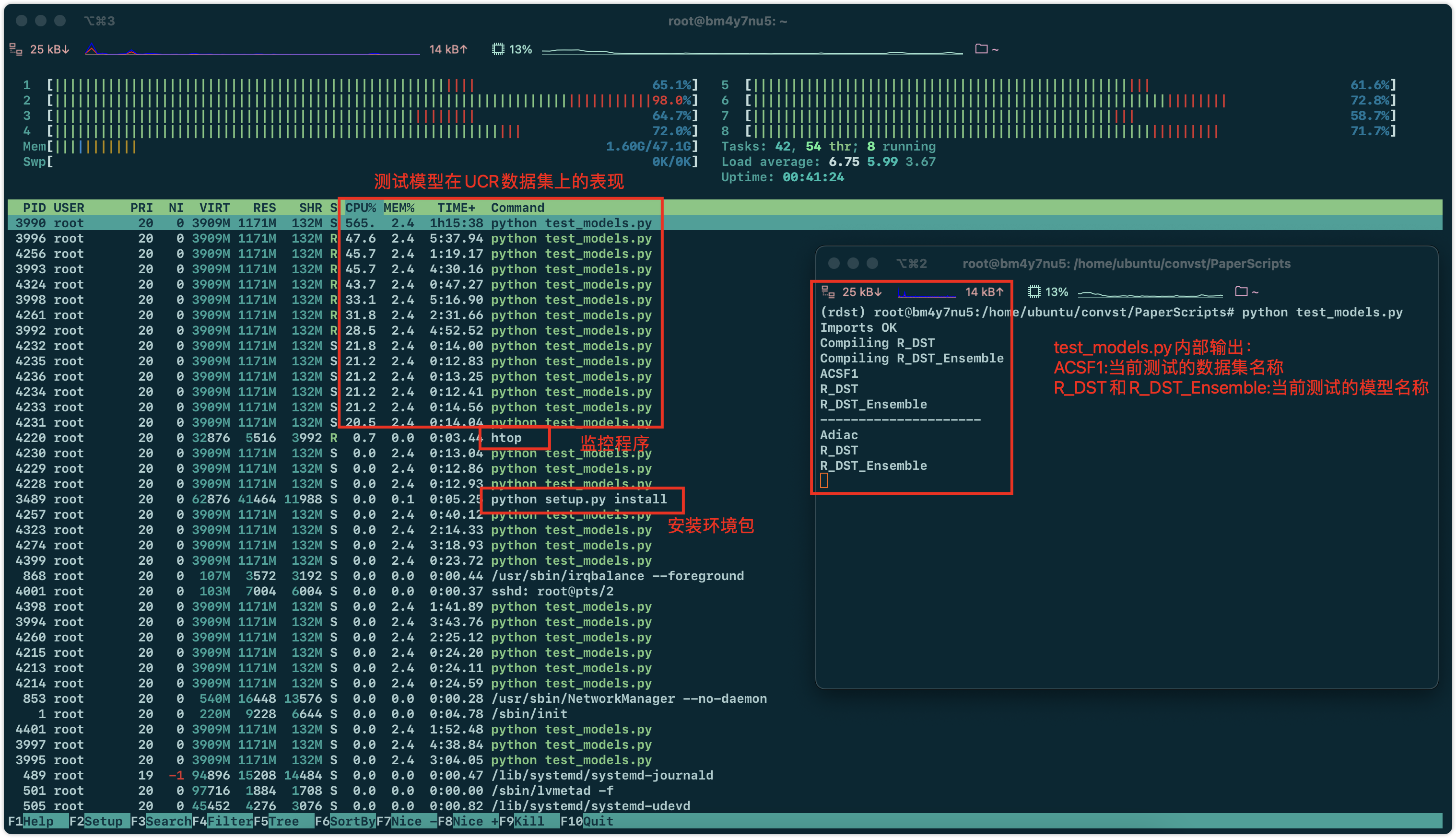The width and height of the screenshot is (1456, 838).
Task: Click the CPU chip icon showing 13% in main terminal
Action: (498, 49)
